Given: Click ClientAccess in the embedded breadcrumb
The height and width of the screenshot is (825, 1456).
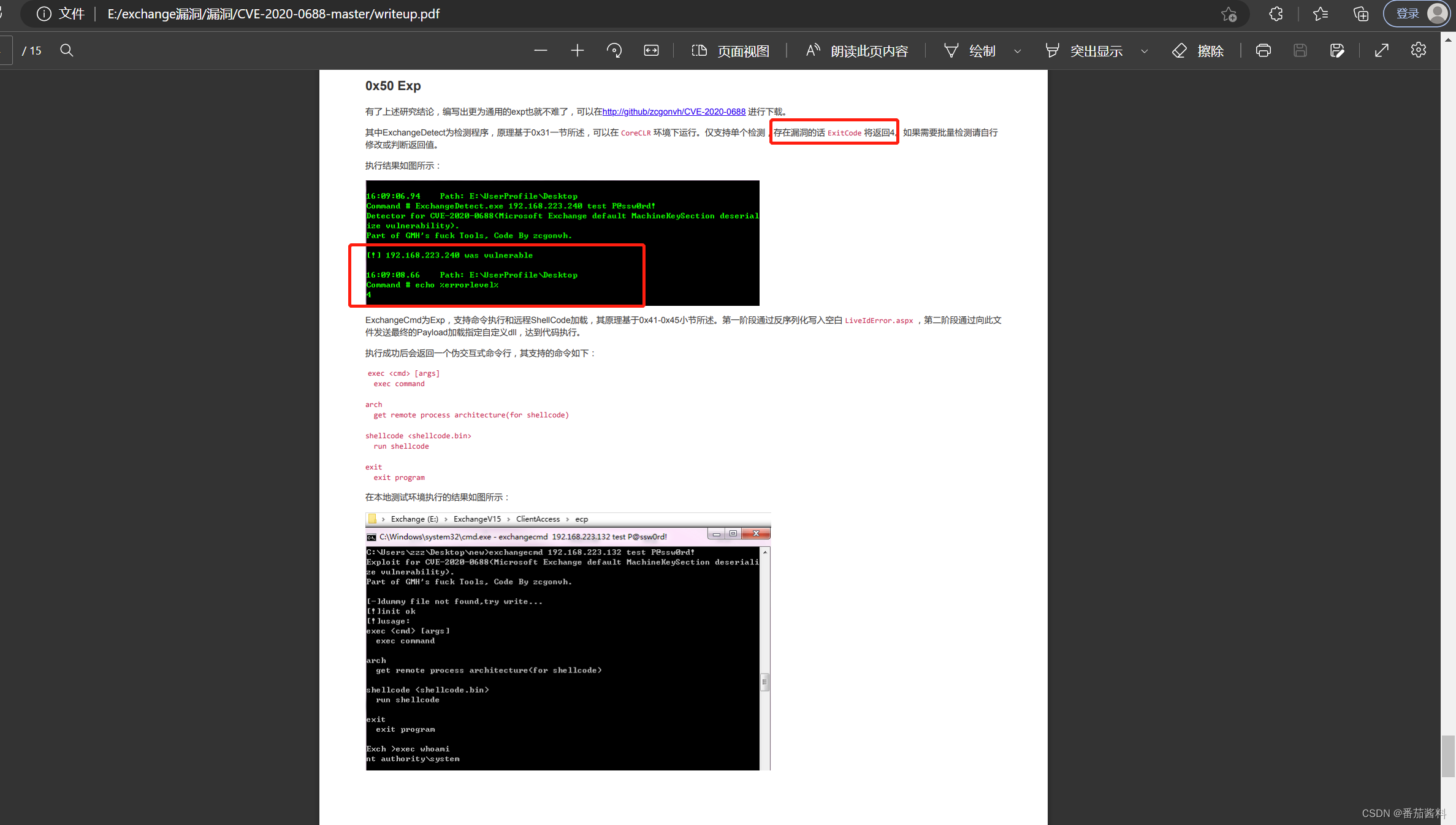Looking at the screenshot, I should pyautogui.click(x=538, y=519).
